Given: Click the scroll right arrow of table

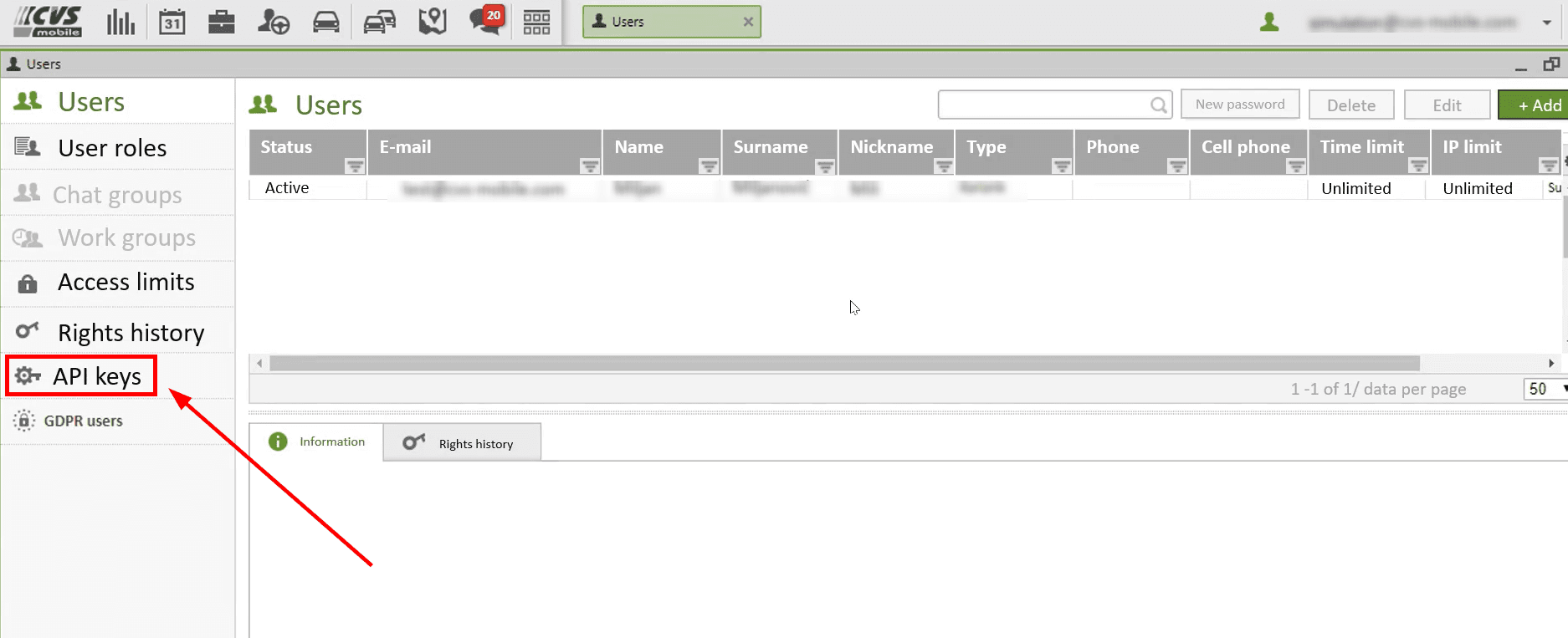Looking at the screenshot, I should 1551,364.
